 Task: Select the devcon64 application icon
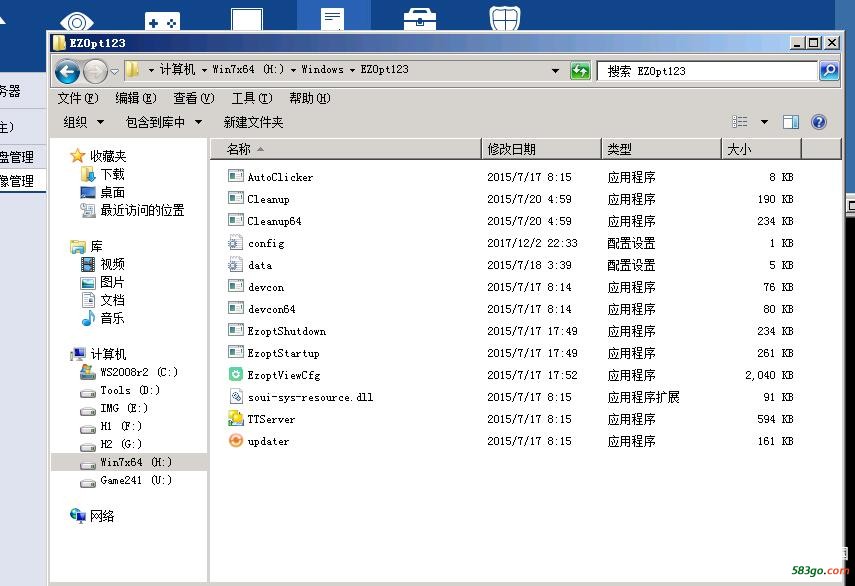(236, 307)
